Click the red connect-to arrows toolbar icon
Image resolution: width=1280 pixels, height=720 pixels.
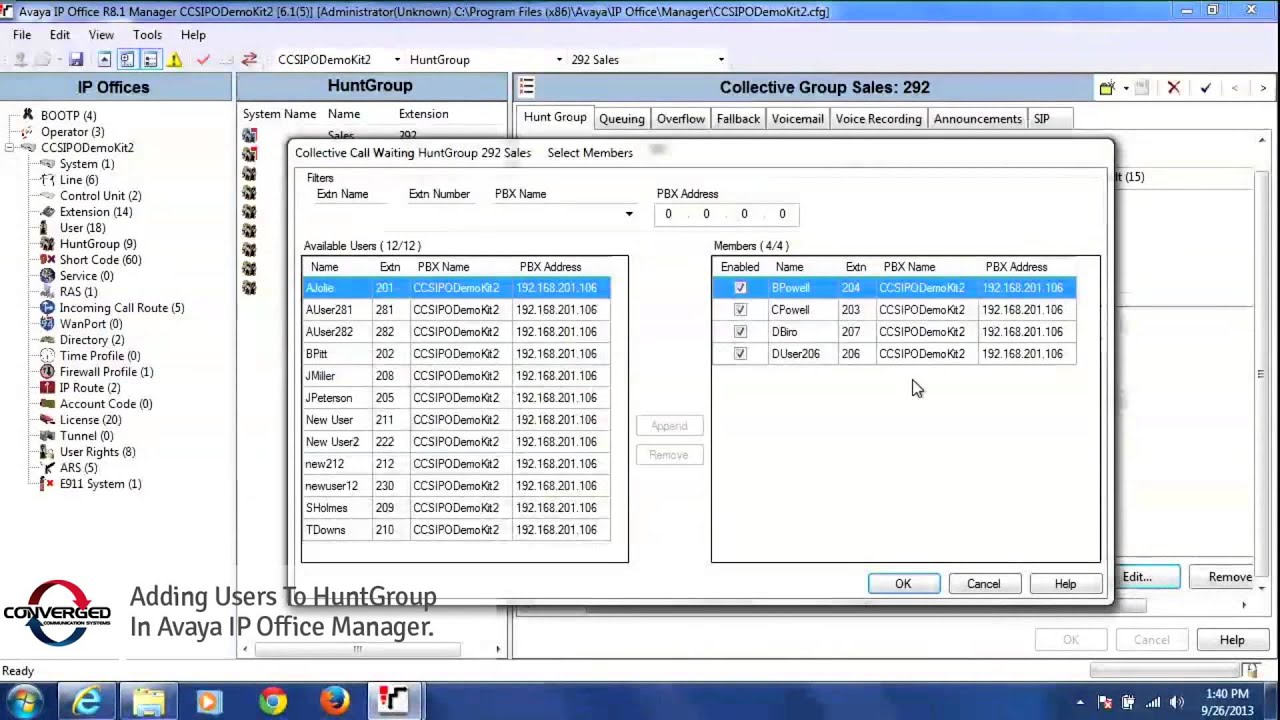(249, 60)
